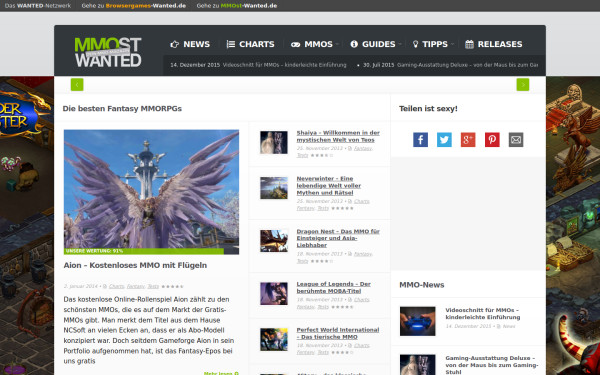Click Tests category under Aion article
This screenshot has height=375, width=600.
coord(153,286)
